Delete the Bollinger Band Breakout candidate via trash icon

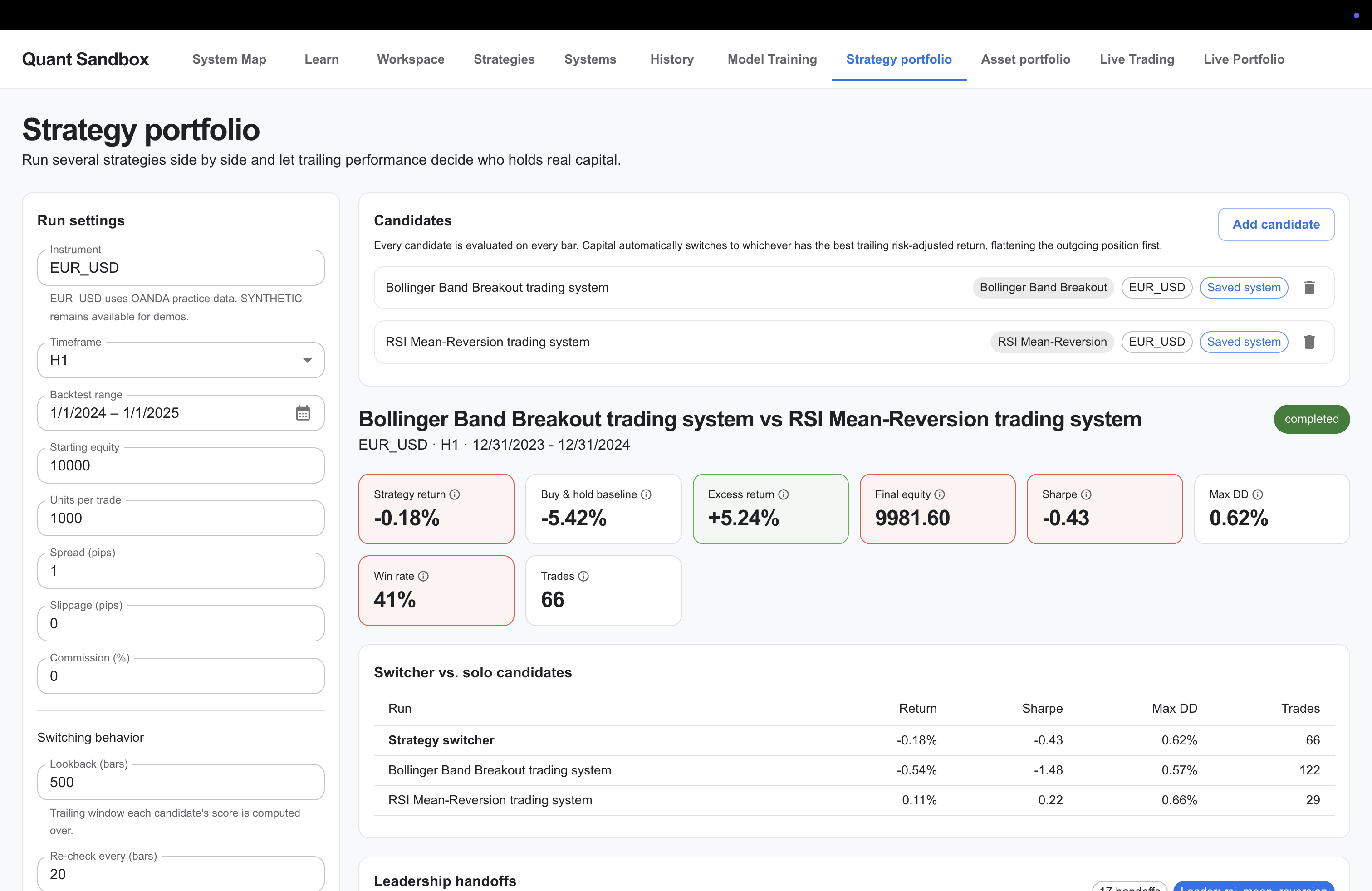click(1309, 288)
